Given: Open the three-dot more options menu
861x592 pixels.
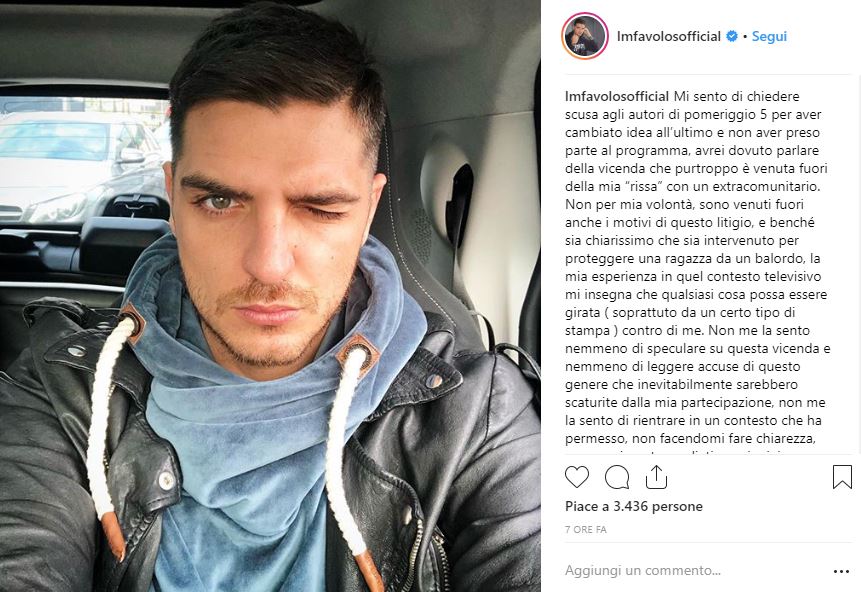Looking at the screenshot, I should [x=841, y=571].
